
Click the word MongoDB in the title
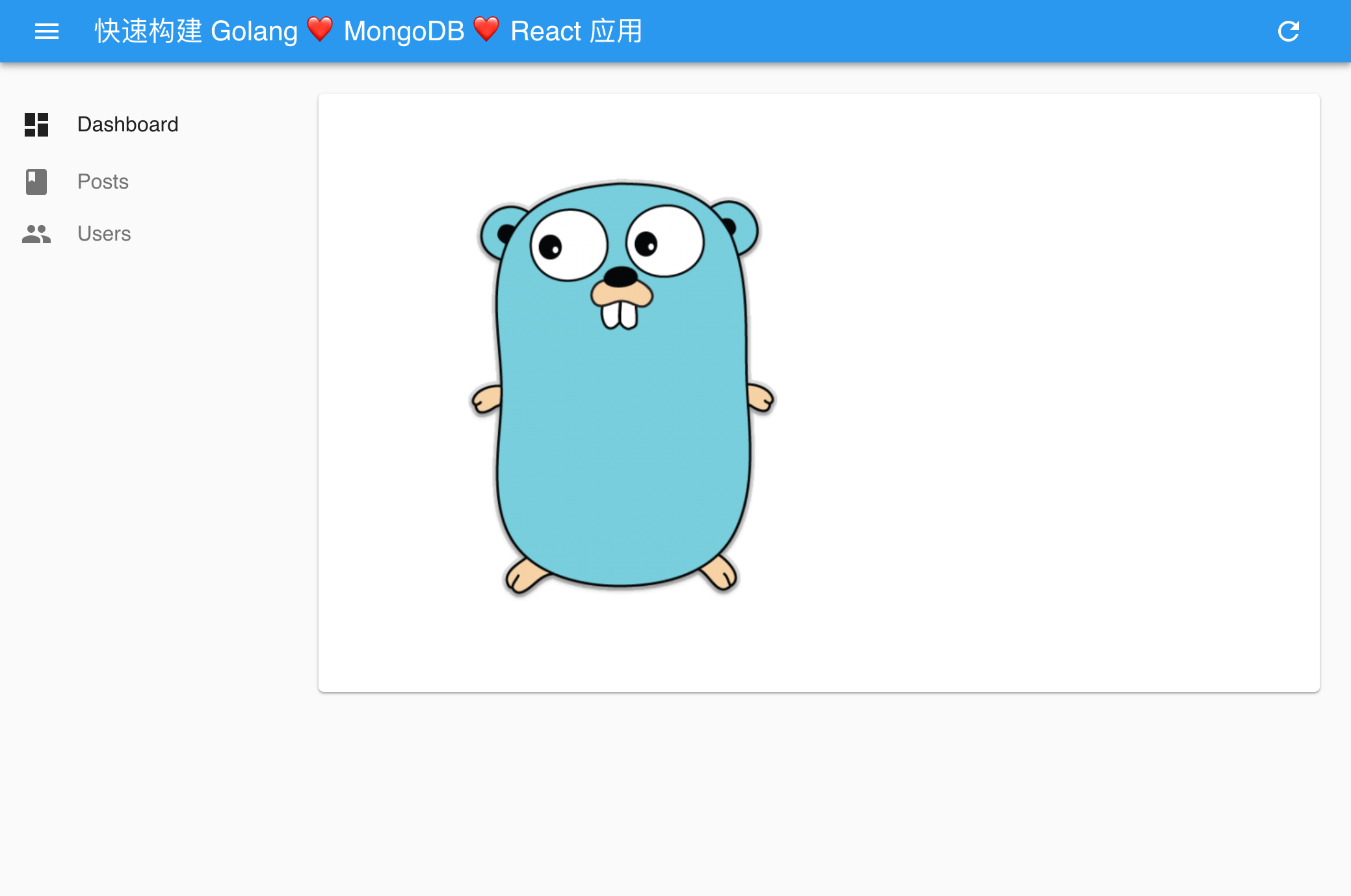point(404,31)
